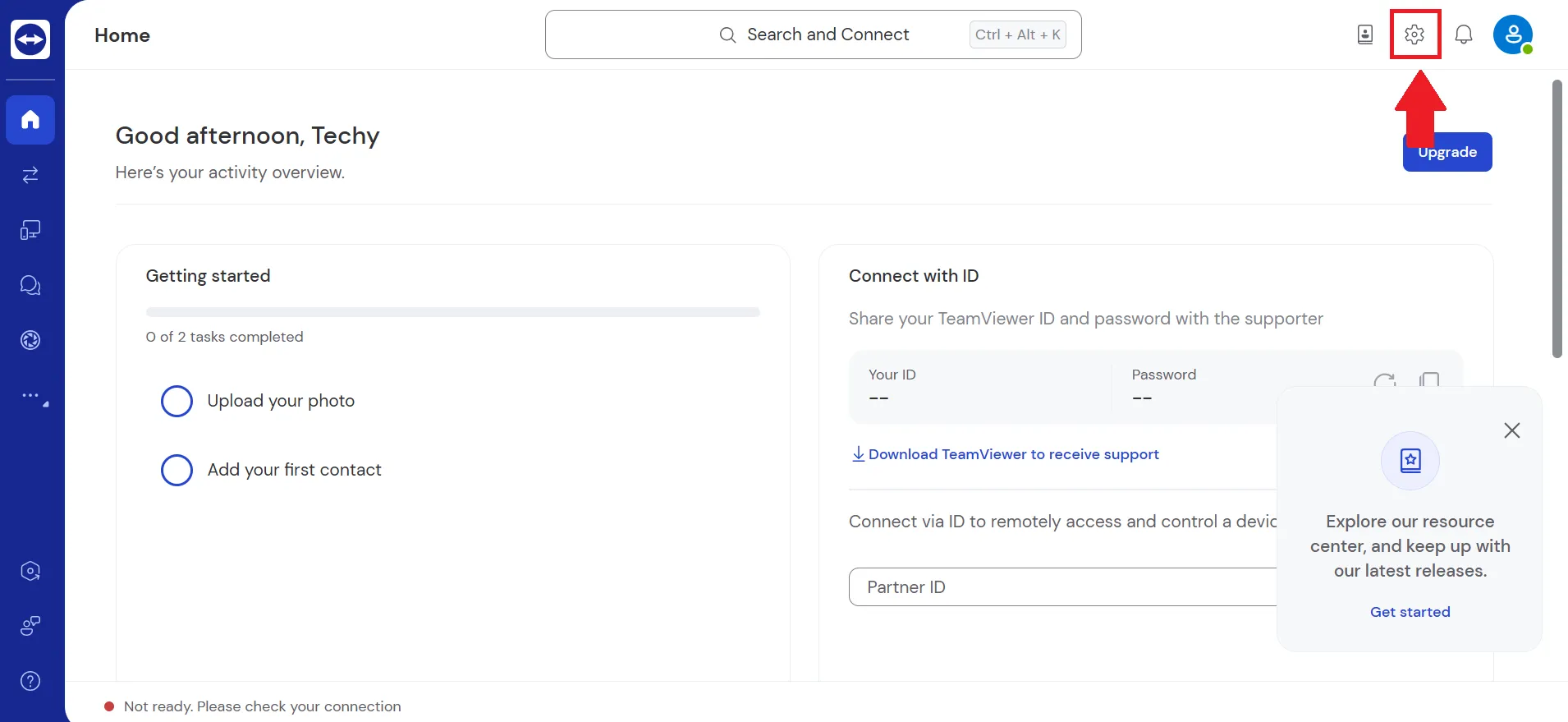Click the Getting started progress bar
This screenshot has width=1568, height=722.
(x=452, y=312)
